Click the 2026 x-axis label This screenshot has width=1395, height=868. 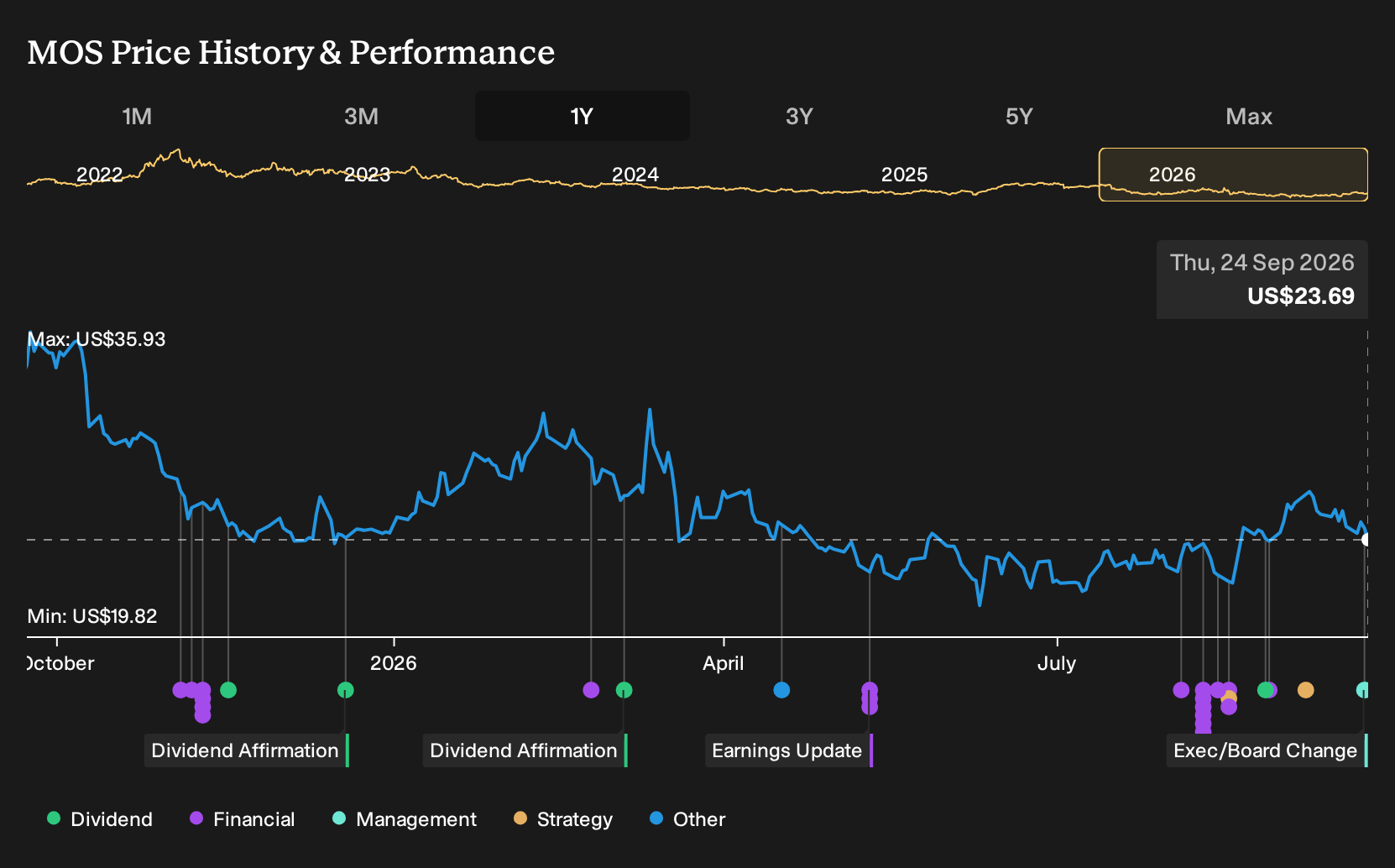click(x=394, y=663)
